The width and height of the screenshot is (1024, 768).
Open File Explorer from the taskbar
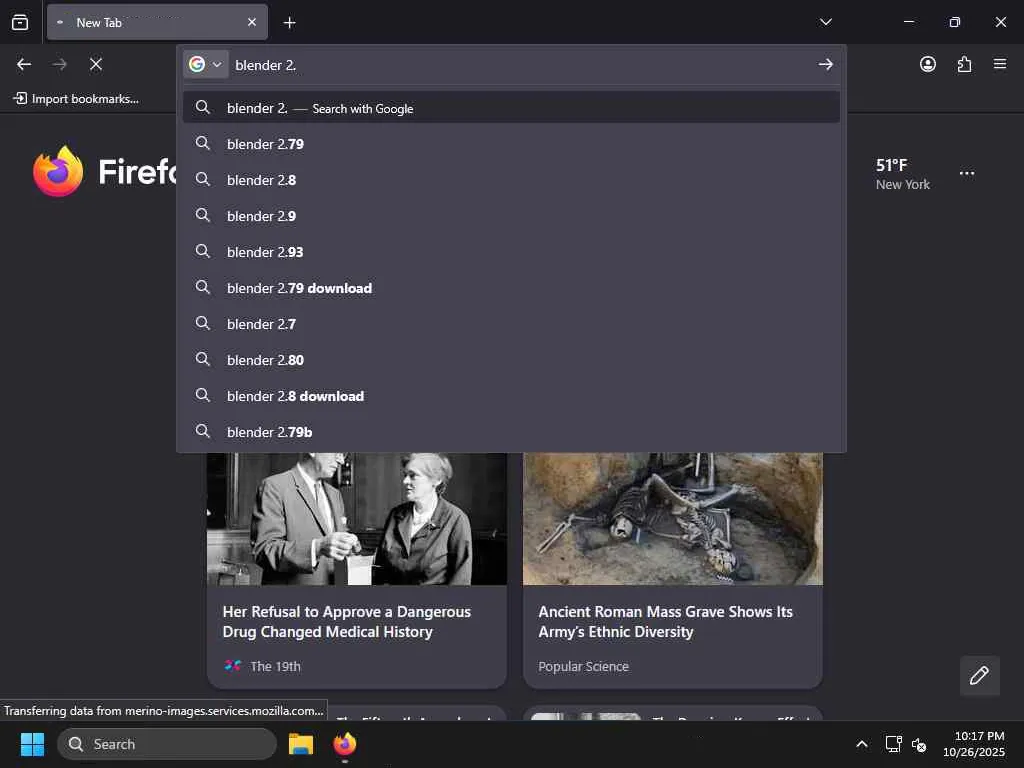(x=301, y=744)
